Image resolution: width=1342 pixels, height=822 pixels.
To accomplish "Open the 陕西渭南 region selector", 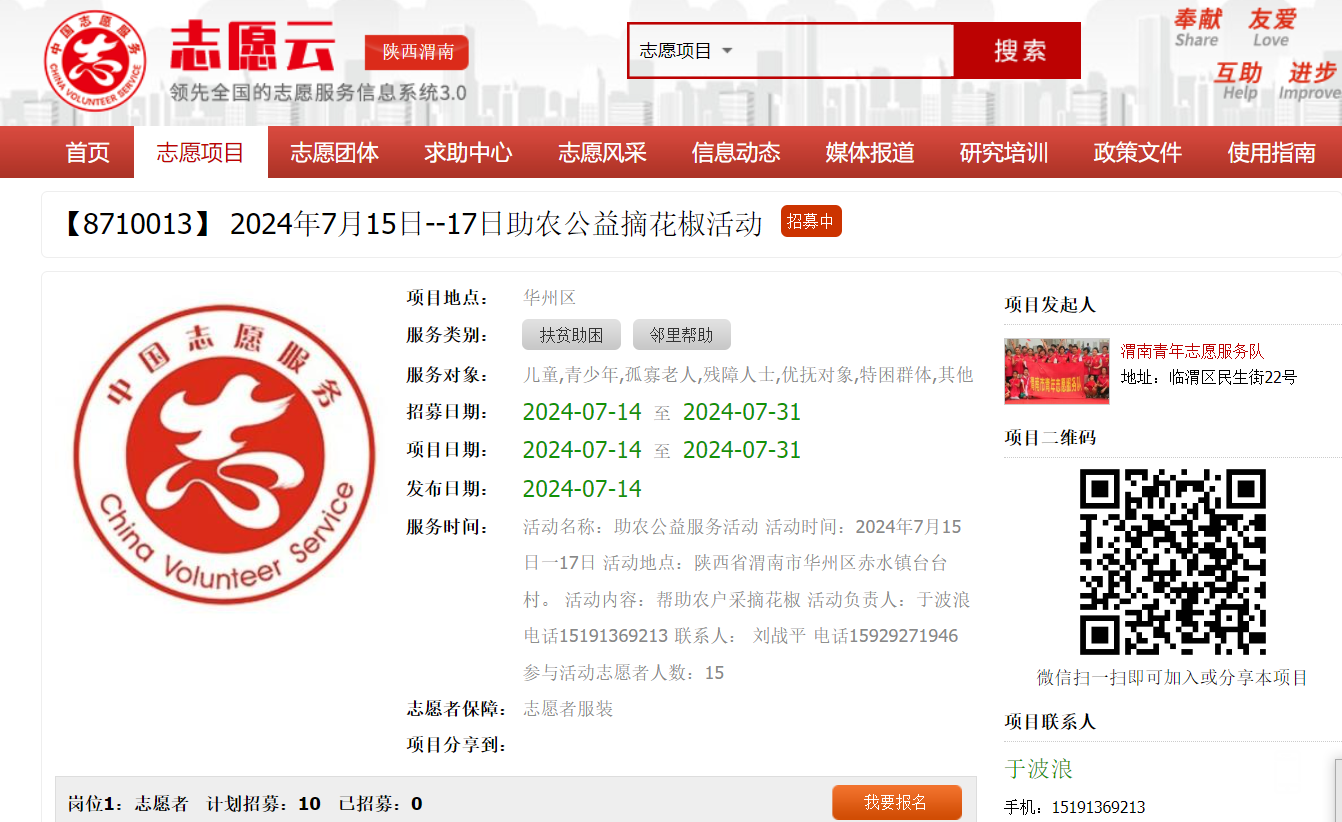I will pyautogui.click(x=417, y=52).
